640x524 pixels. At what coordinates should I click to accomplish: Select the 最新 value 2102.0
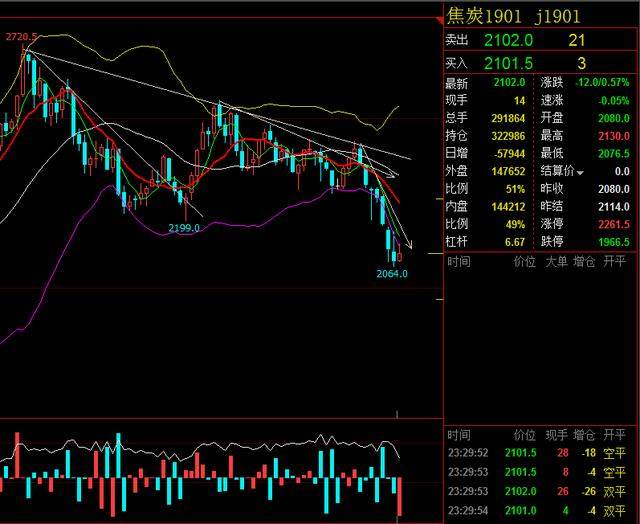point(509,82)
